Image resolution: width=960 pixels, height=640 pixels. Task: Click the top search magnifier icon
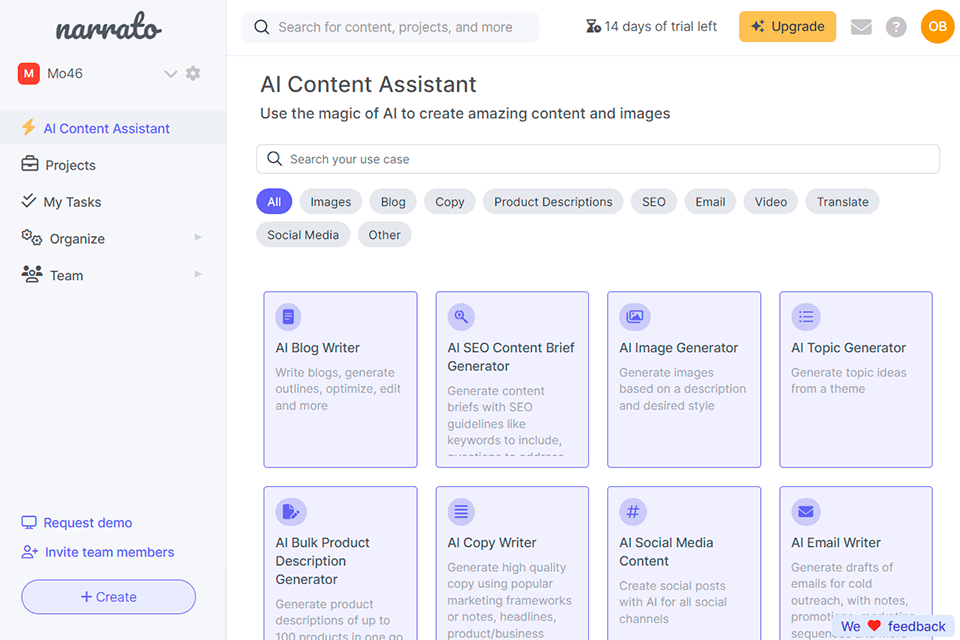(261, 27)
